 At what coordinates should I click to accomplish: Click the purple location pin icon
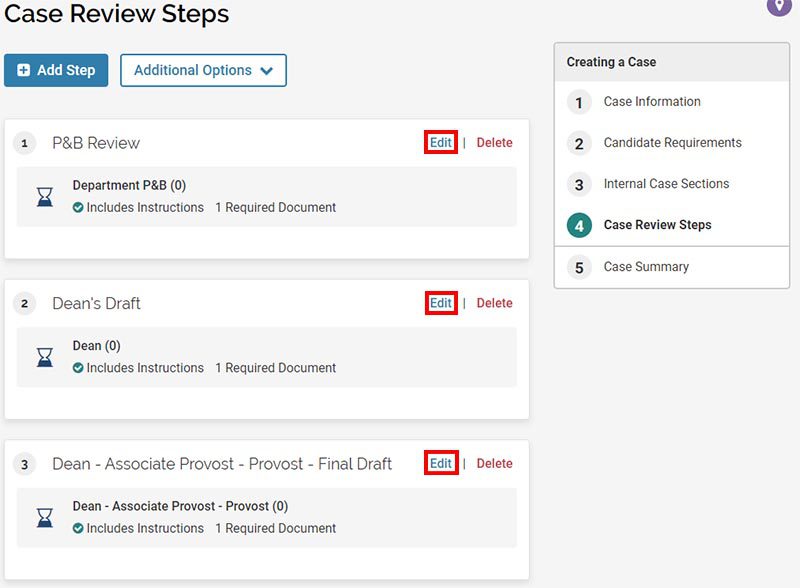[779, 6]
